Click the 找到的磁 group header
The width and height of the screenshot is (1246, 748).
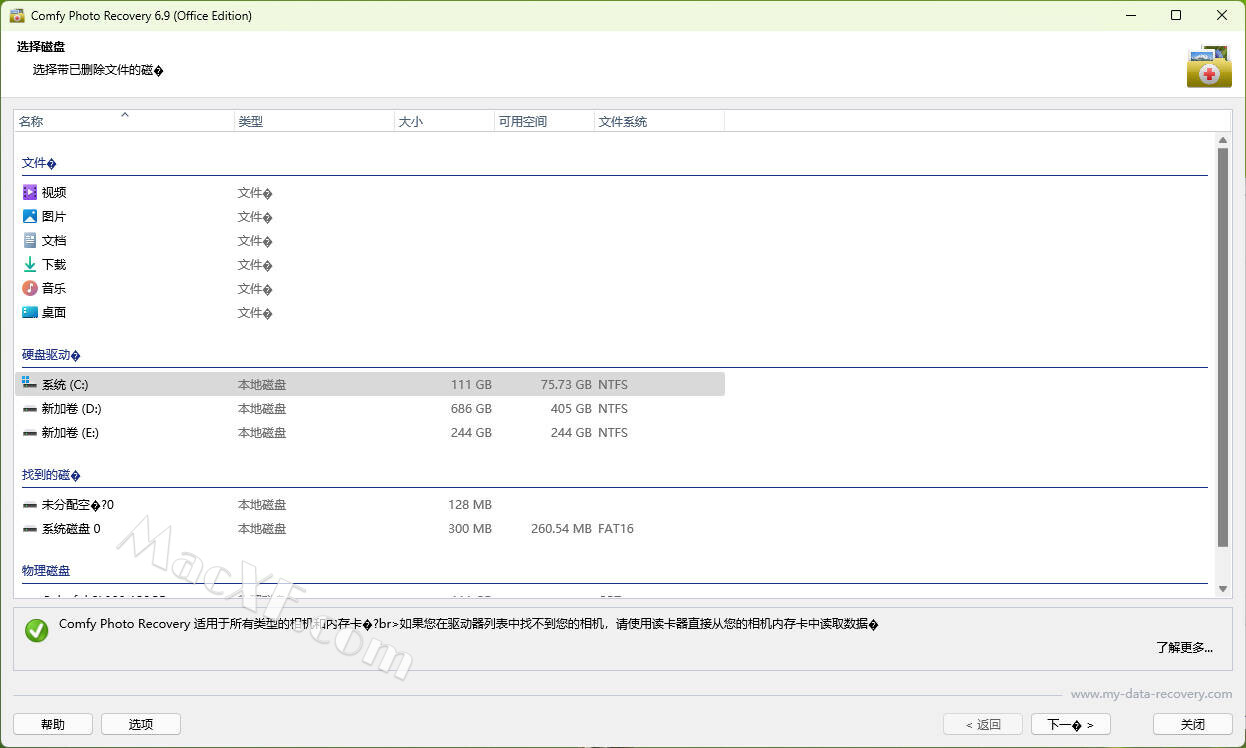point(51,475)
